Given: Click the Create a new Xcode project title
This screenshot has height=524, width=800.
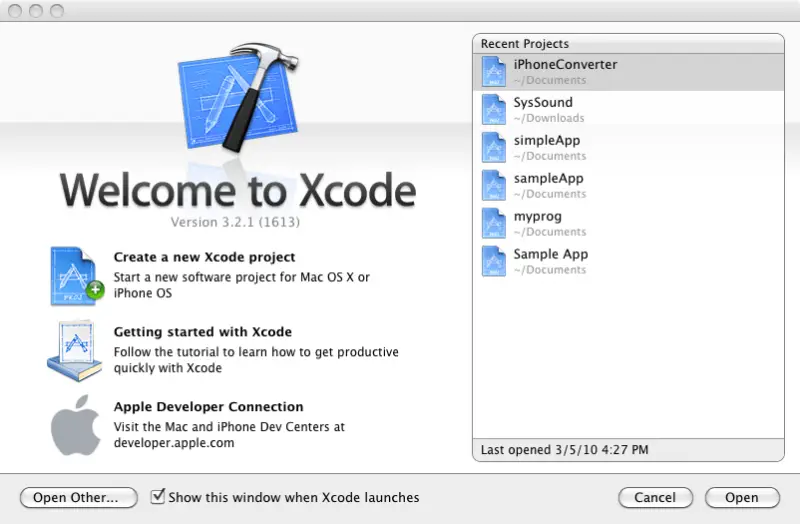Looking at the screenshot, I should point(204,257).
